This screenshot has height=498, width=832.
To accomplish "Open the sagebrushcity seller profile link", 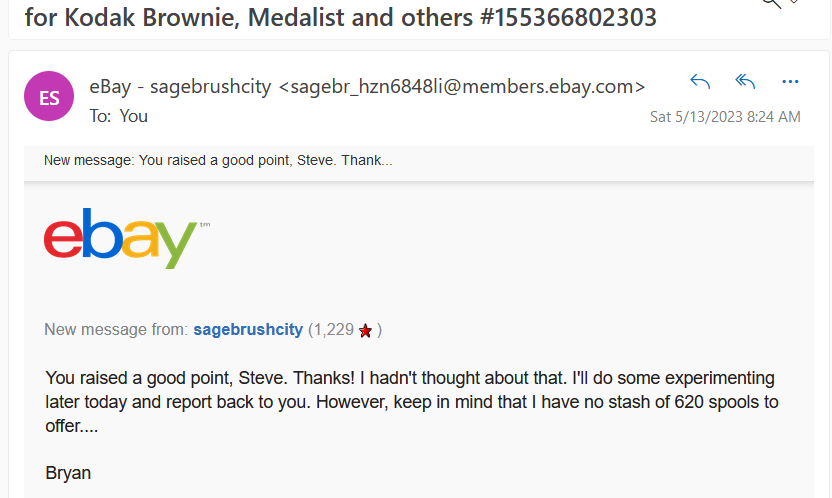I will [x=248, y=329].
